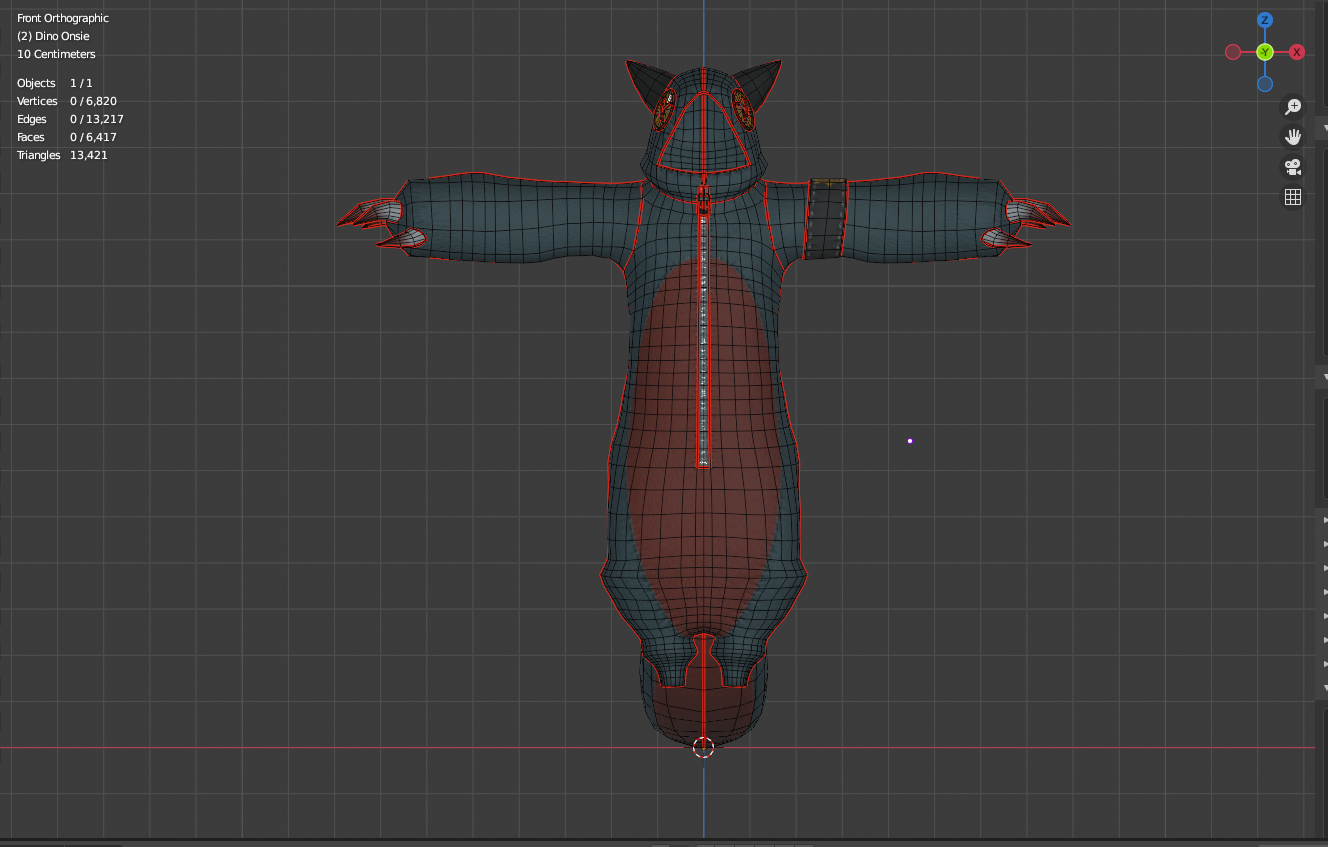This screenshot has width=1328, height=847.
Task: Click the red X axis gizmo circle
Action: (x=1297, y=52)
